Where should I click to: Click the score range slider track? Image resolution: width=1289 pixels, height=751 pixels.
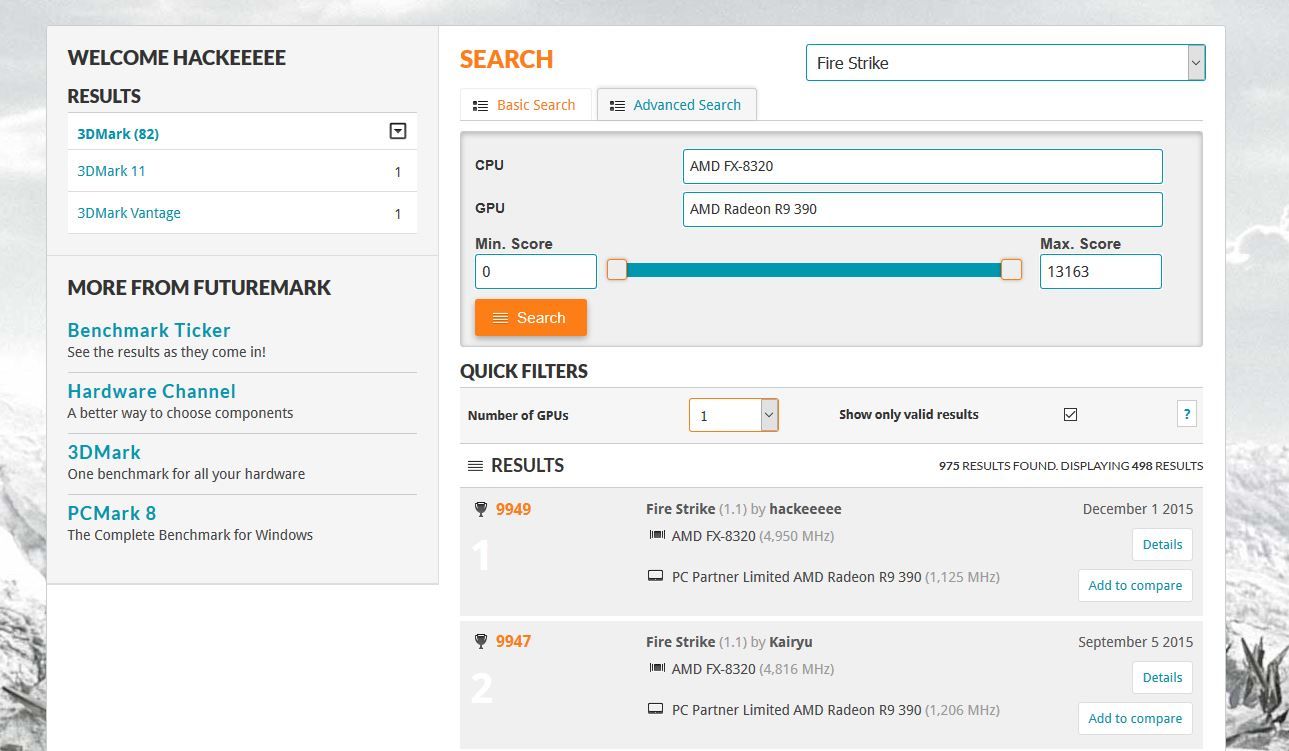pos(814,270)
